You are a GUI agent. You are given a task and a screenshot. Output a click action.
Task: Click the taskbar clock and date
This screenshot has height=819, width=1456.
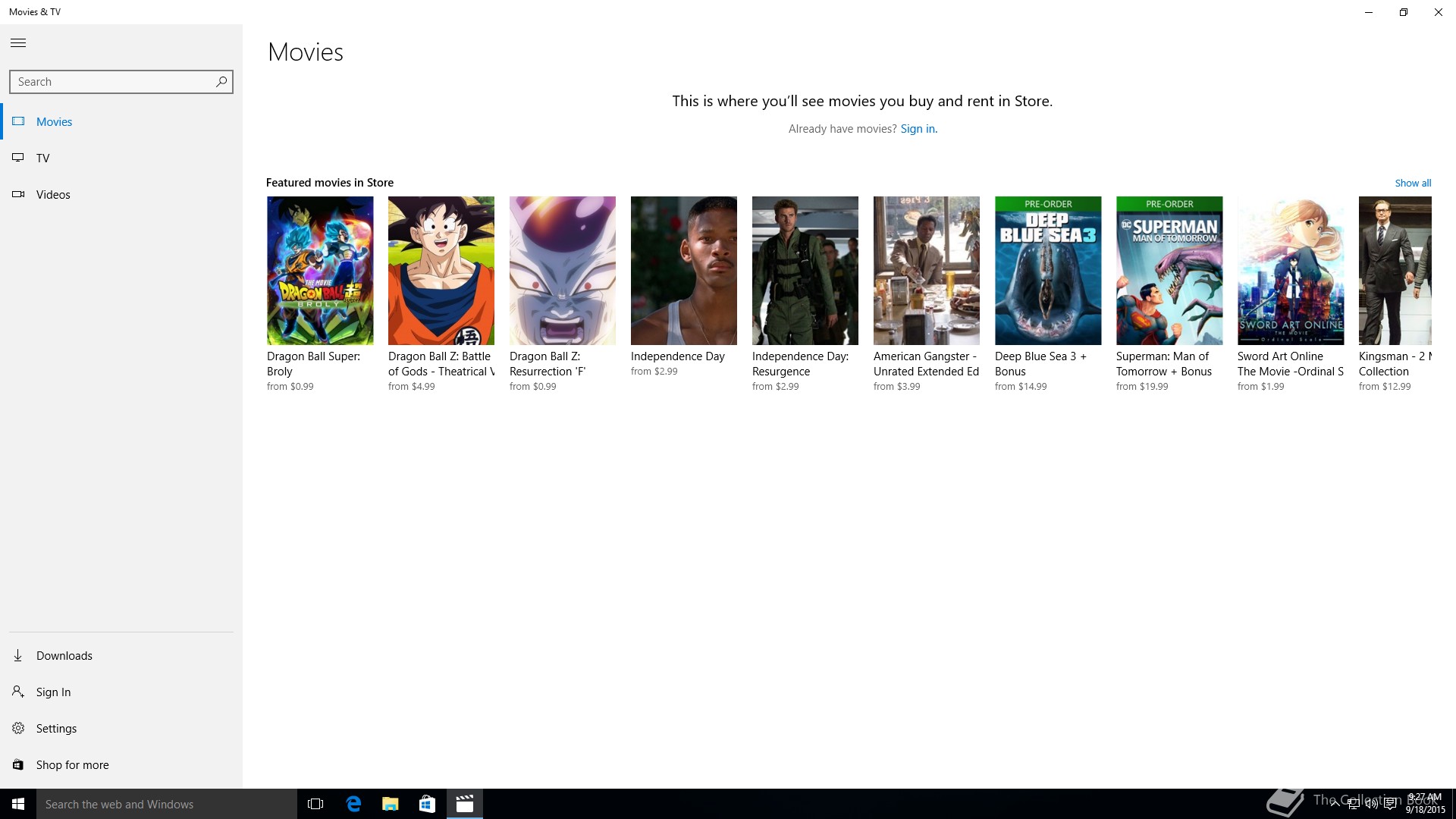(x=1425, y=804)
